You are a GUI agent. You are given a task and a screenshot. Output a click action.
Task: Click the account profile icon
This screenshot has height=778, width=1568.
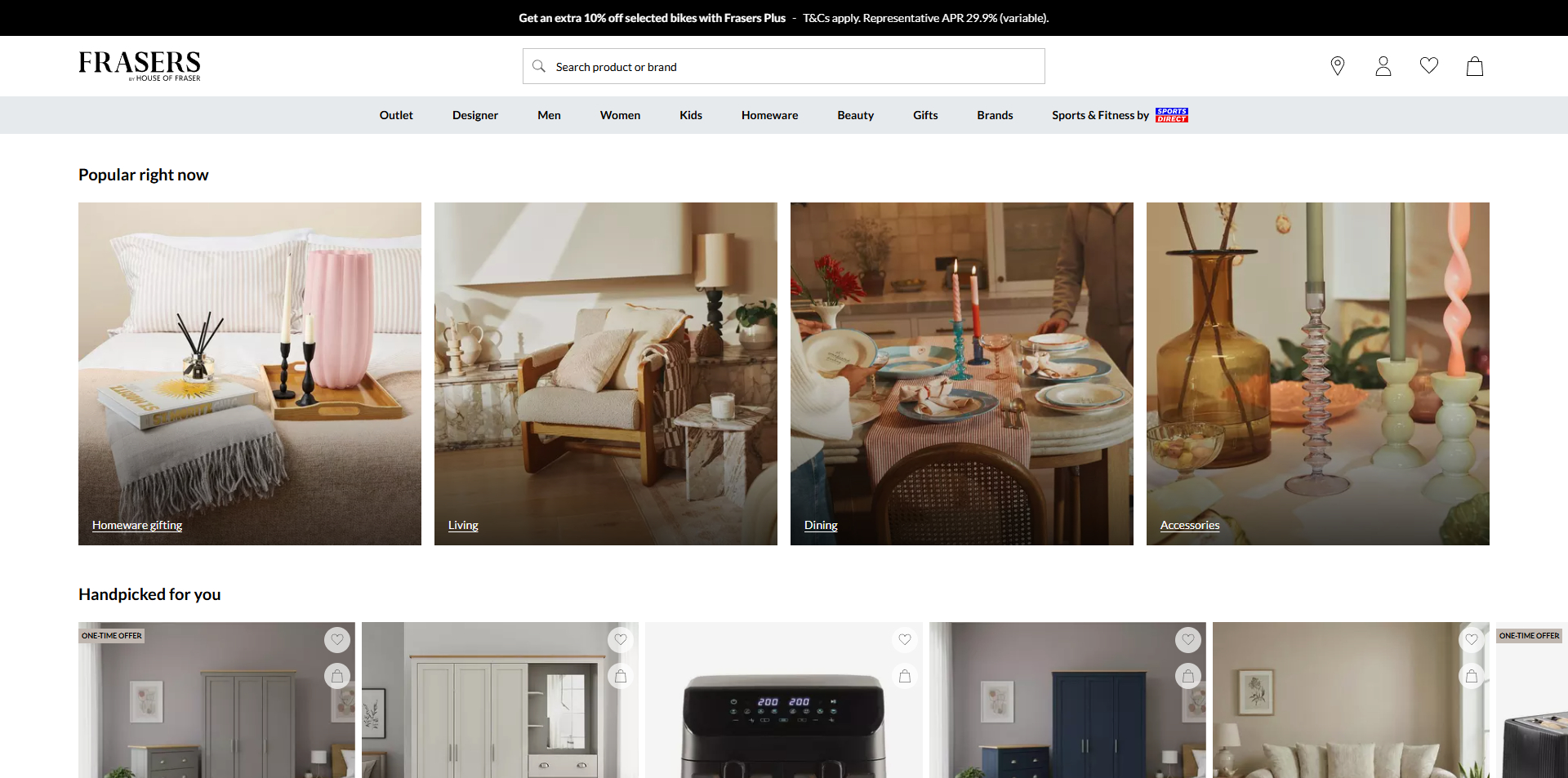click(1383, 66)
